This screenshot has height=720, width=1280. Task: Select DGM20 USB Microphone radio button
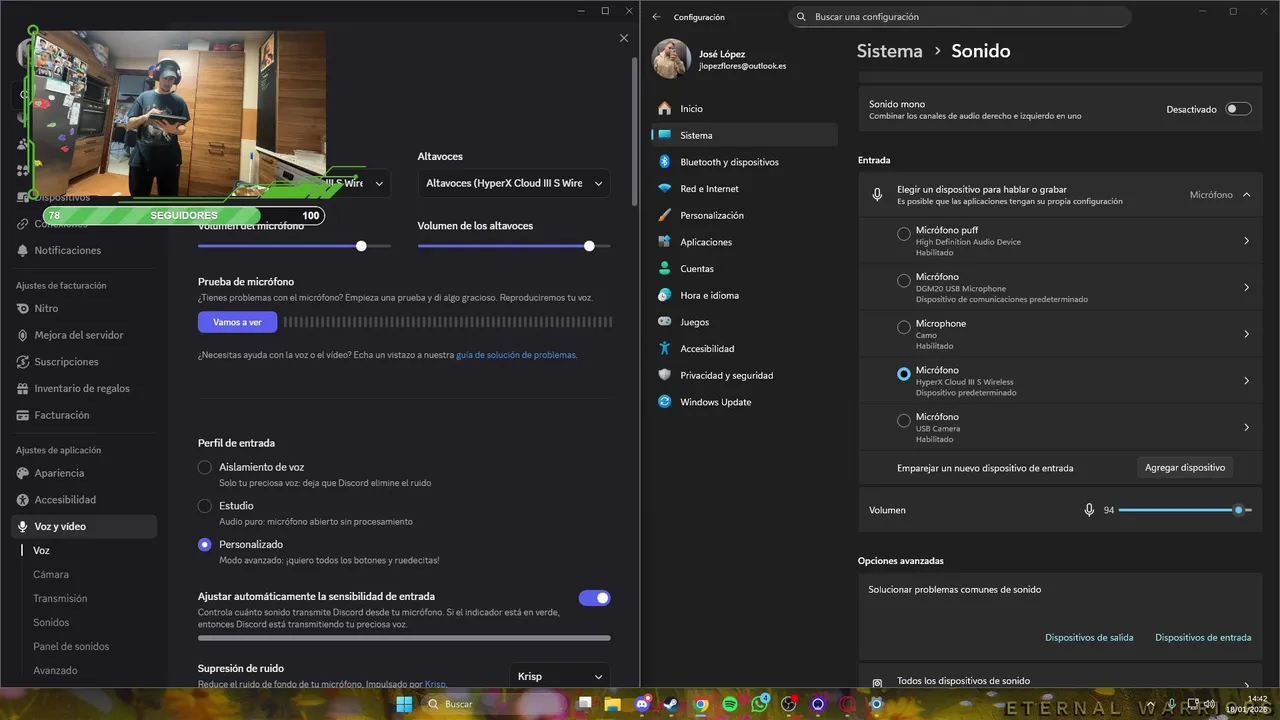pos(904,281)
